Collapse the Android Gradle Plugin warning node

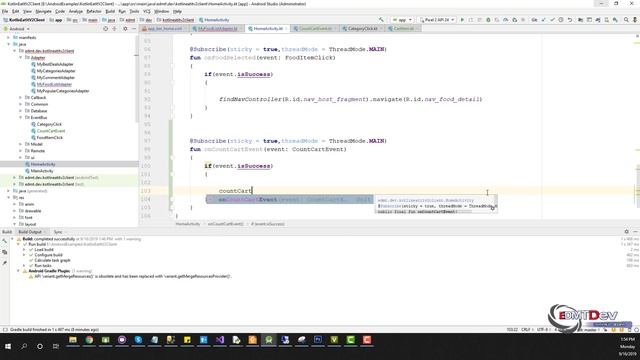click(18, 271)
